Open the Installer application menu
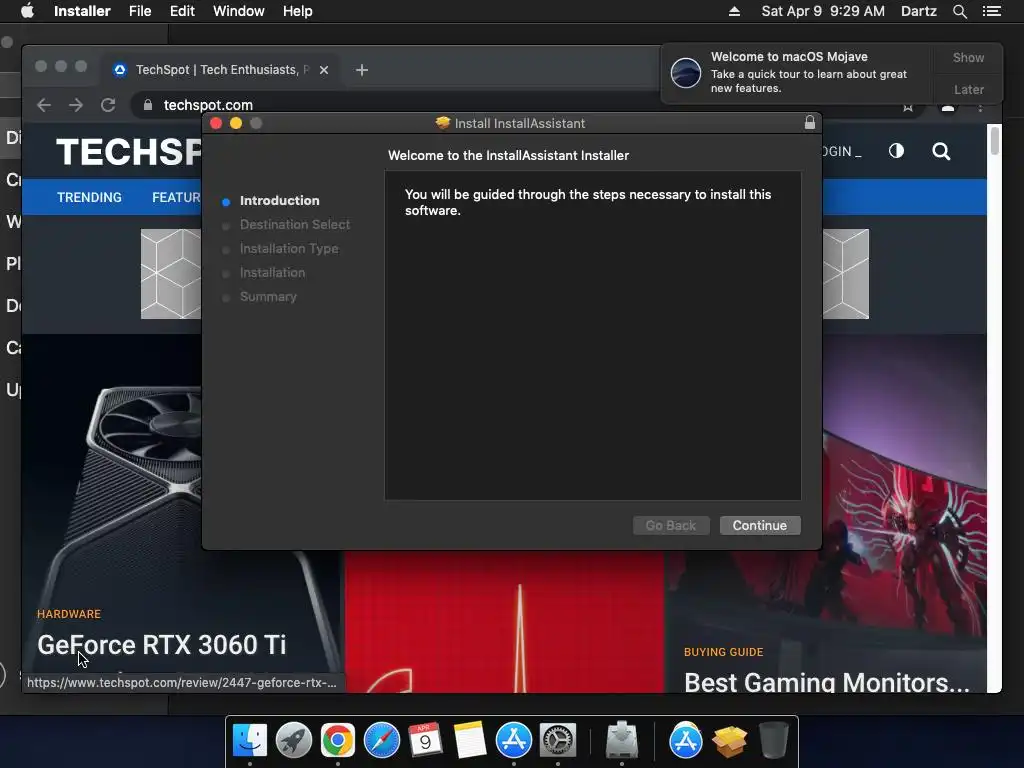The height and width of the screenshot is (768, 1024). tap(82, 11)
